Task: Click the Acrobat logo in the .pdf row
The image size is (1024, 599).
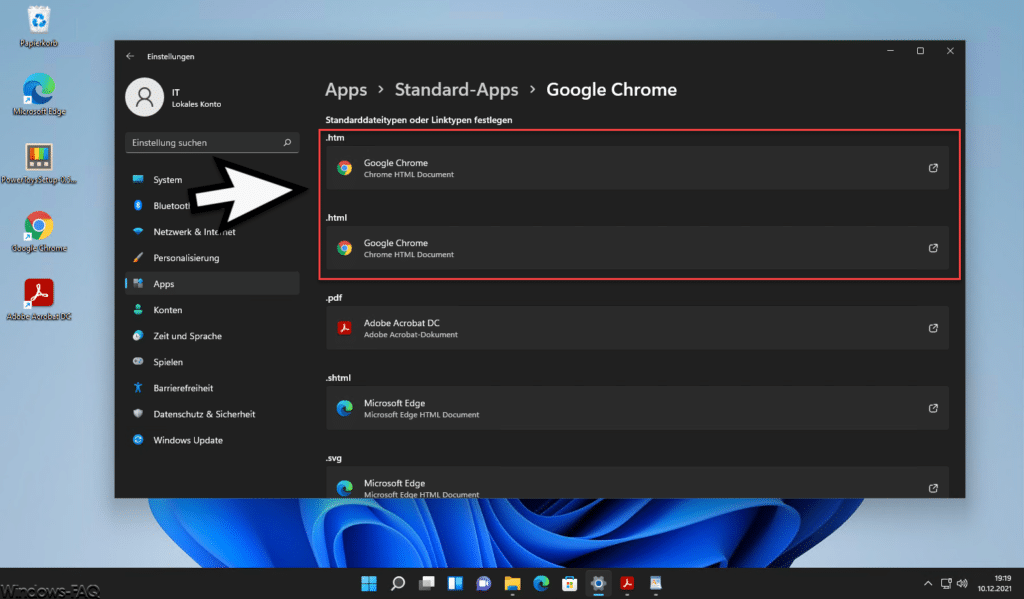Action: (344, 328)
